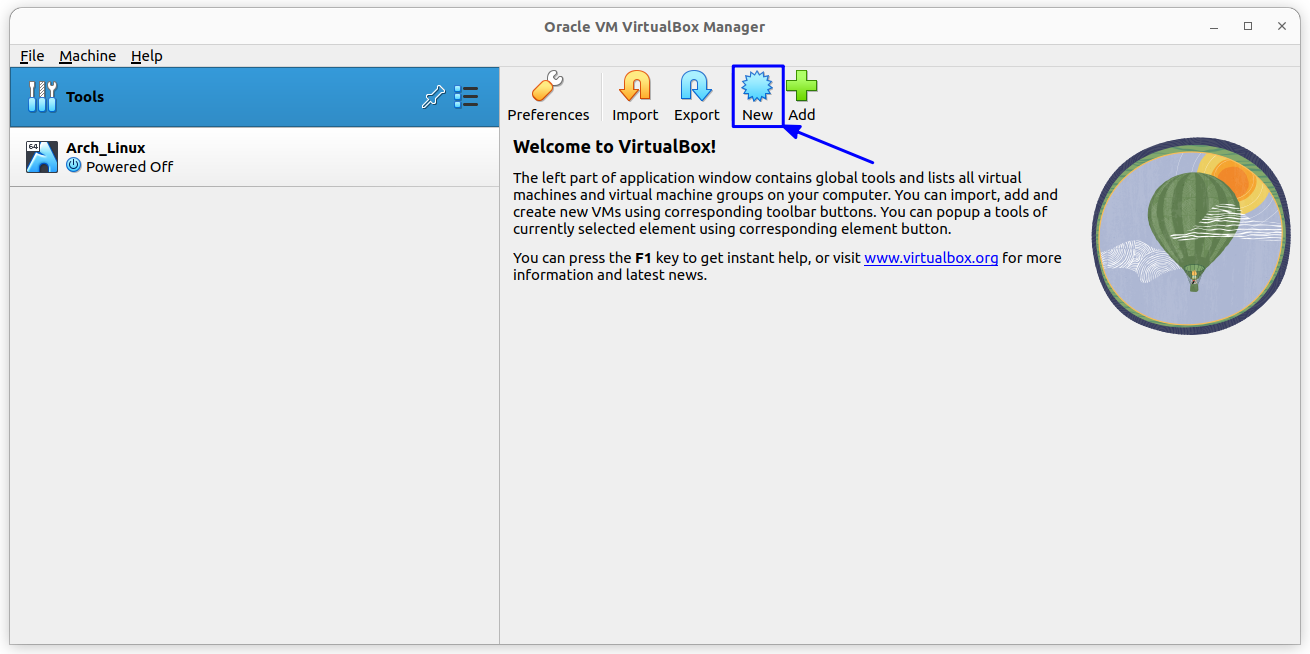Click the Powered Off status icon
Screen dimensions: 1310x654
pos(73,167)
